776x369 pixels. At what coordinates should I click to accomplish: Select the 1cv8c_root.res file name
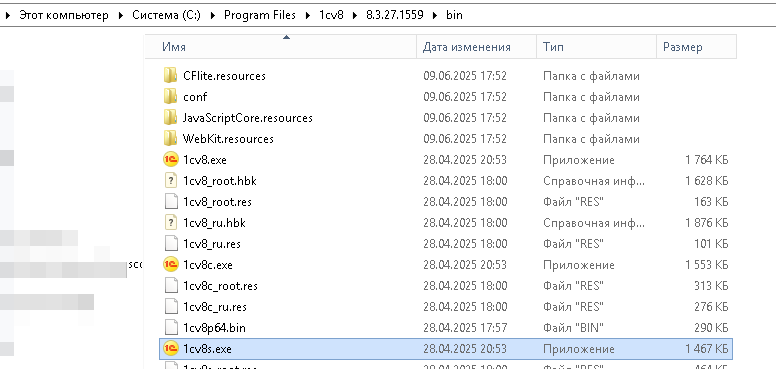click(x=220, y=286)
